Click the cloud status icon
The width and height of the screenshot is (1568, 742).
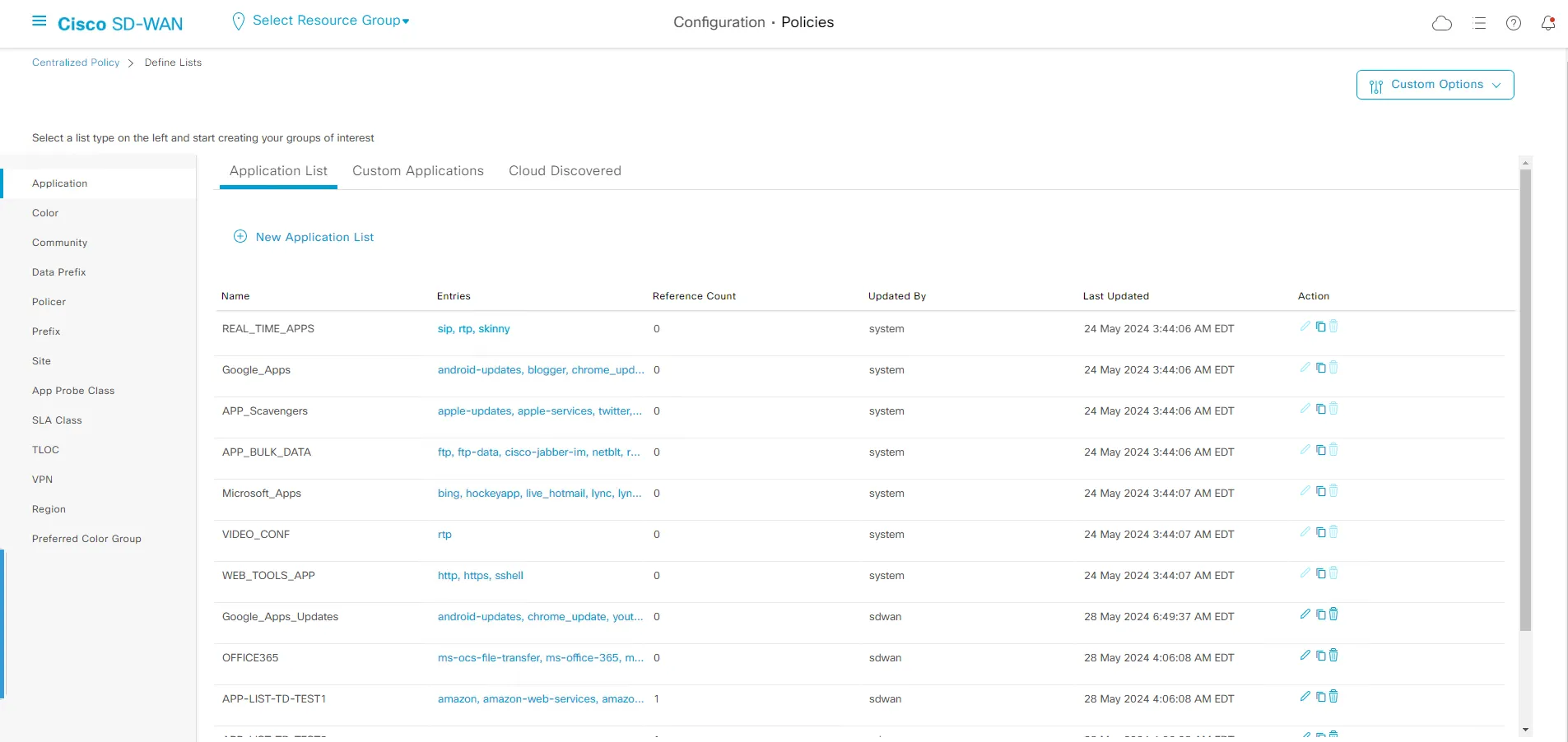(1442, 23)
